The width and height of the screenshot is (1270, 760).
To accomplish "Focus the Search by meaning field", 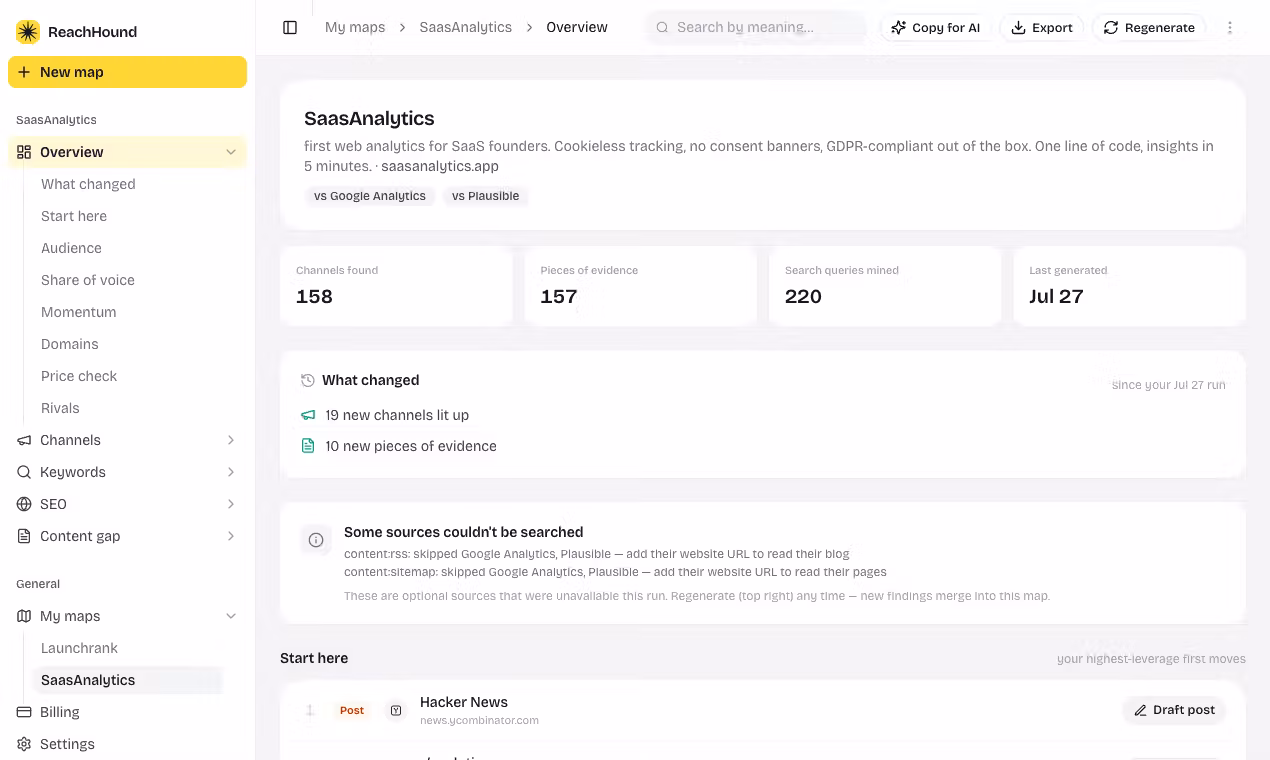I will tap(756, 27).
